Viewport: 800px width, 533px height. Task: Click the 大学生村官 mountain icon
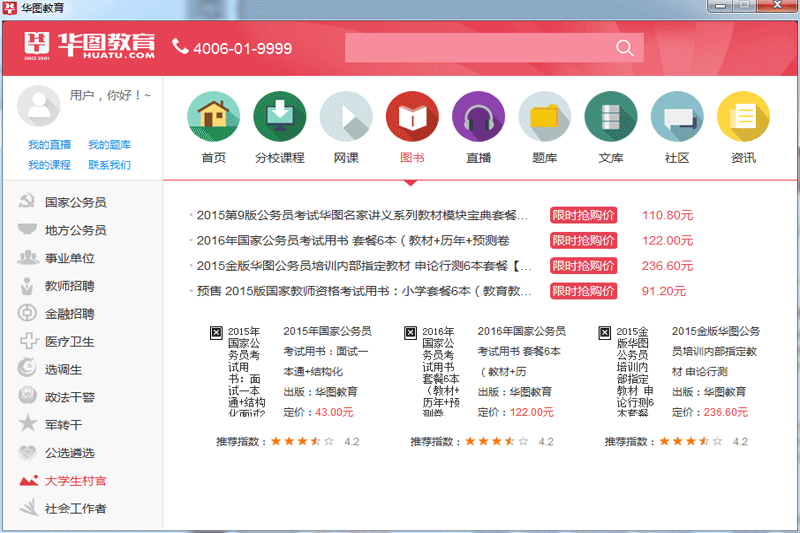tap(29, 480)
